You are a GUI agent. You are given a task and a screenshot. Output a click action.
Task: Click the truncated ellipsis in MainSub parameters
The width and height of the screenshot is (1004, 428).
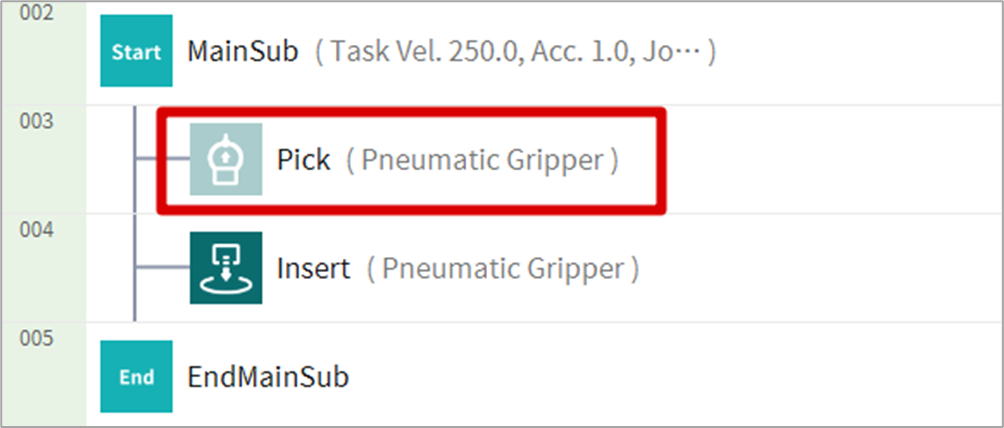click(x=691, y=52)
